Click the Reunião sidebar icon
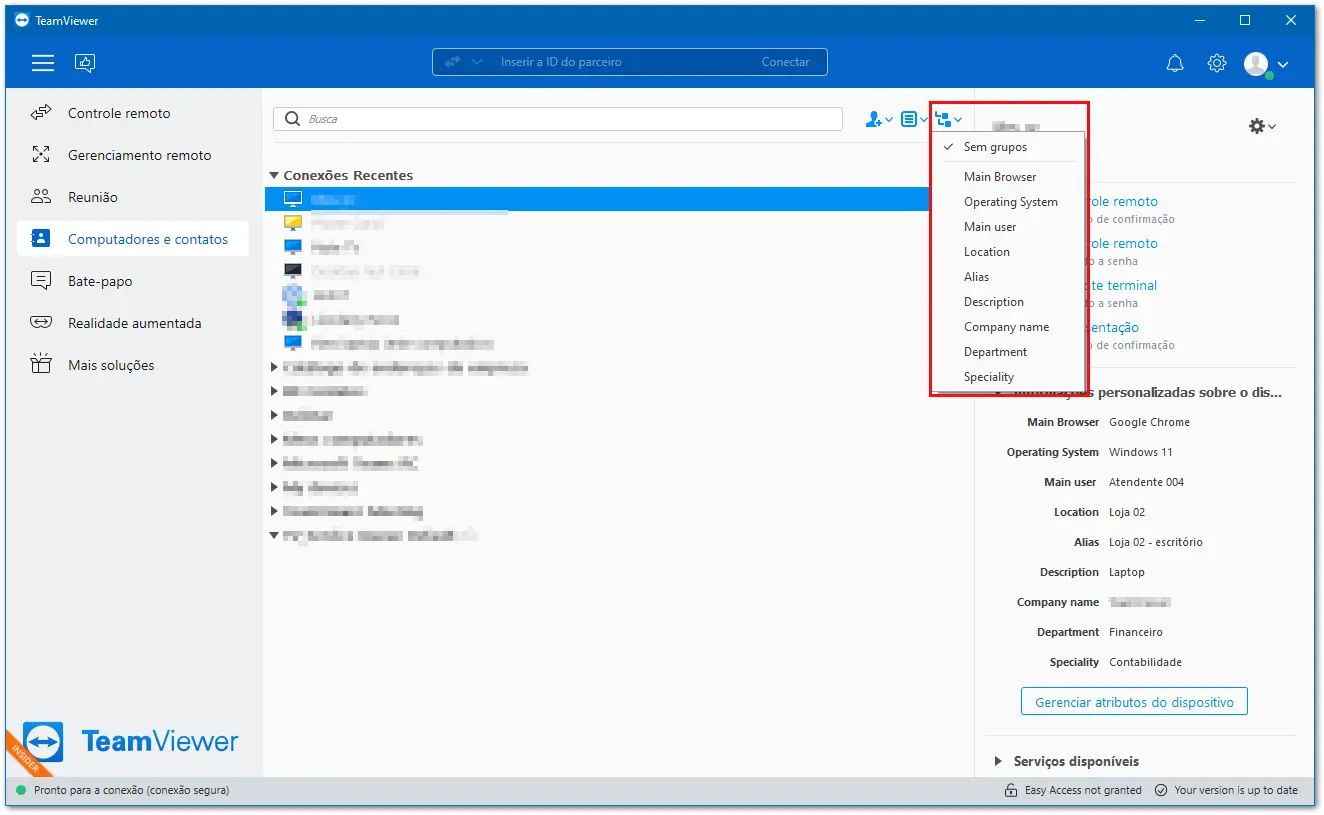Screen dimensions: 1324x815 (x=41, y=197)
